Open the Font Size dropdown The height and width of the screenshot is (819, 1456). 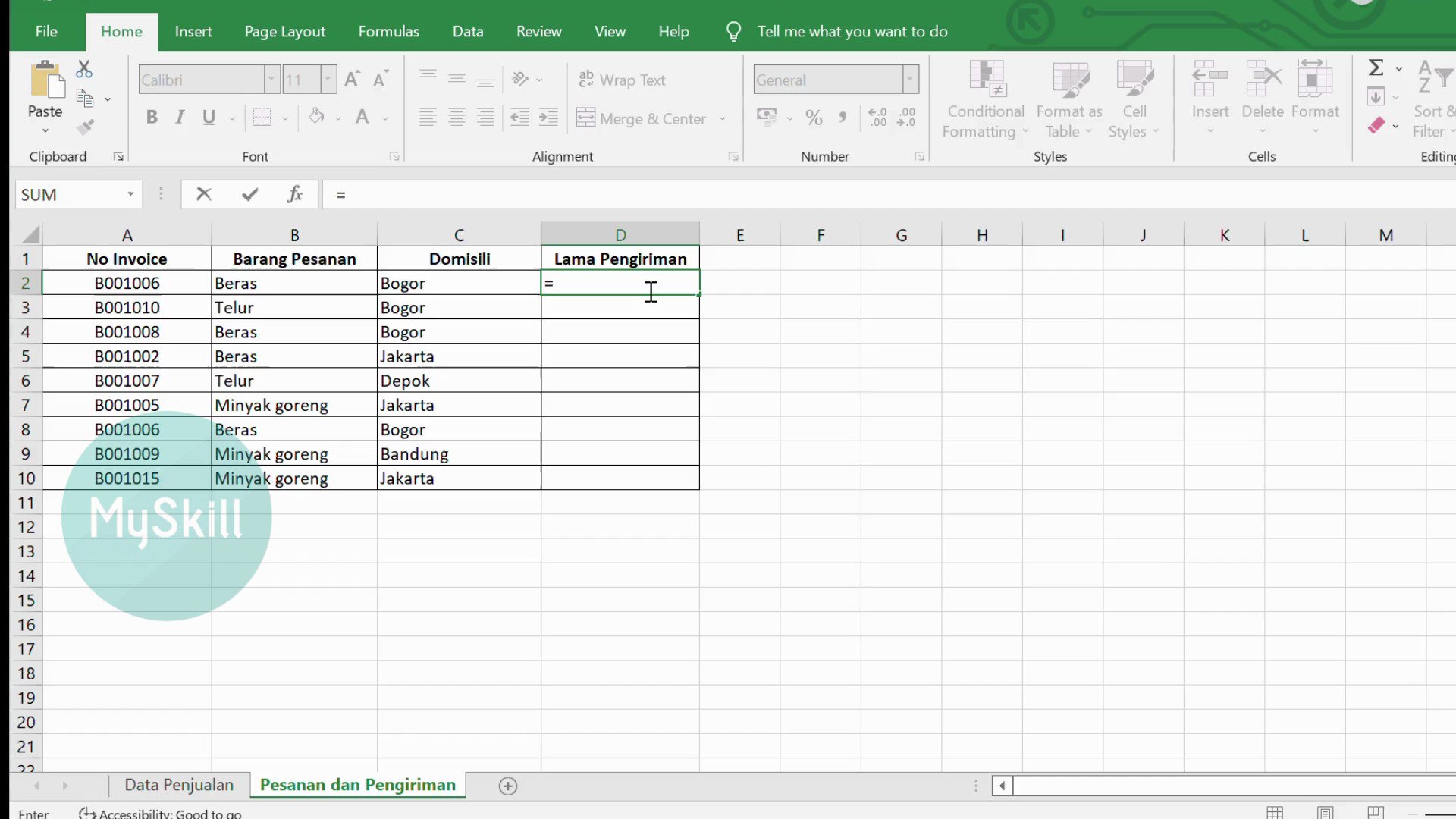[327, 79]
